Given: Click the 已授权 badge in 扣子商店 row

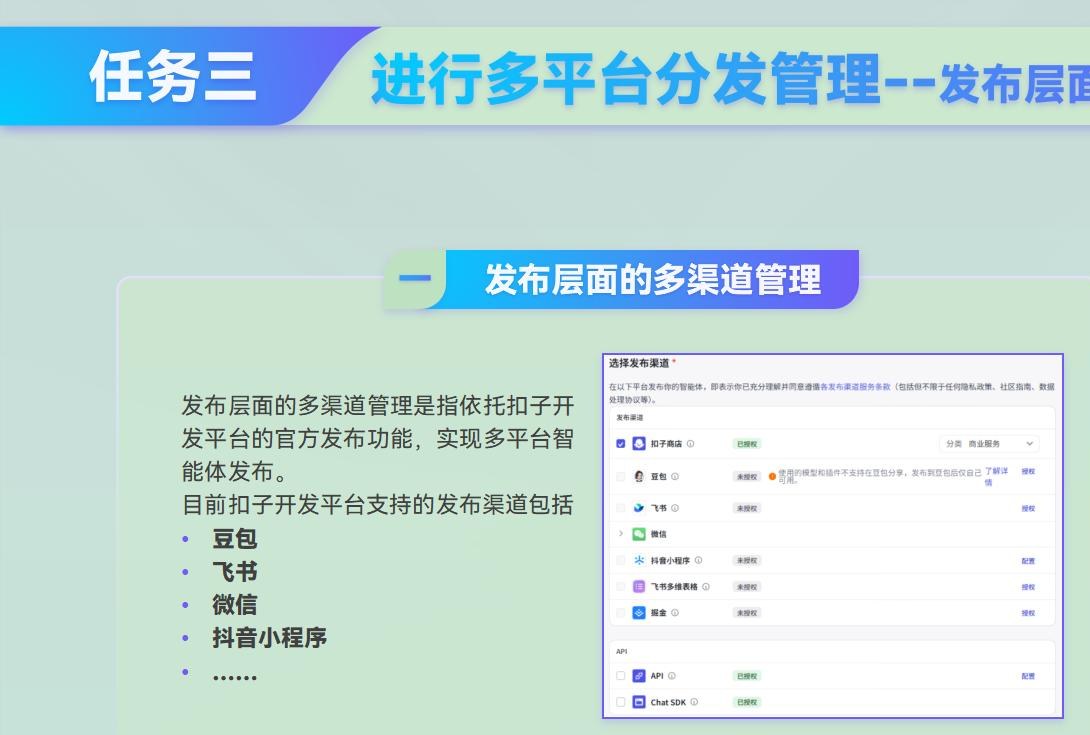Looking at the screenshot, I should pos(747,444).
